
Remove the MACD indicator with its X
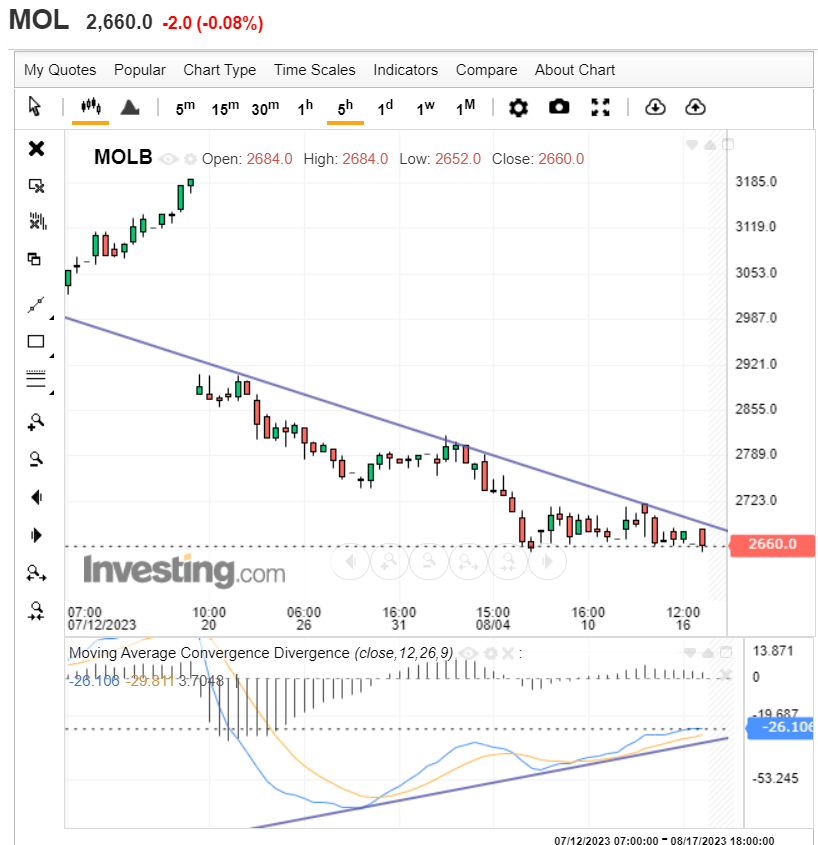coord(507,653)
